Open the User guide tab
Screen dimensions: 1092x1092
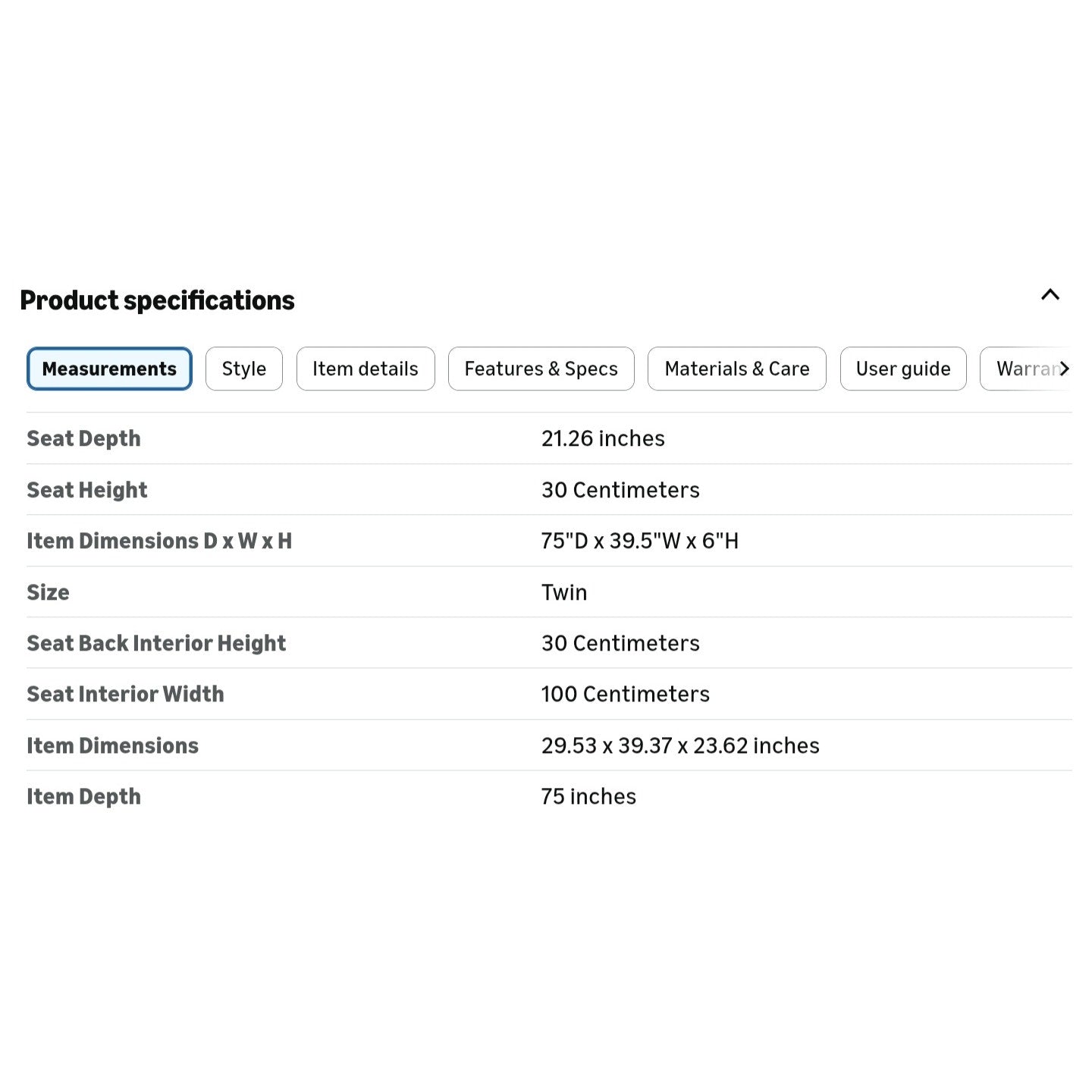[x=903, y=369]
